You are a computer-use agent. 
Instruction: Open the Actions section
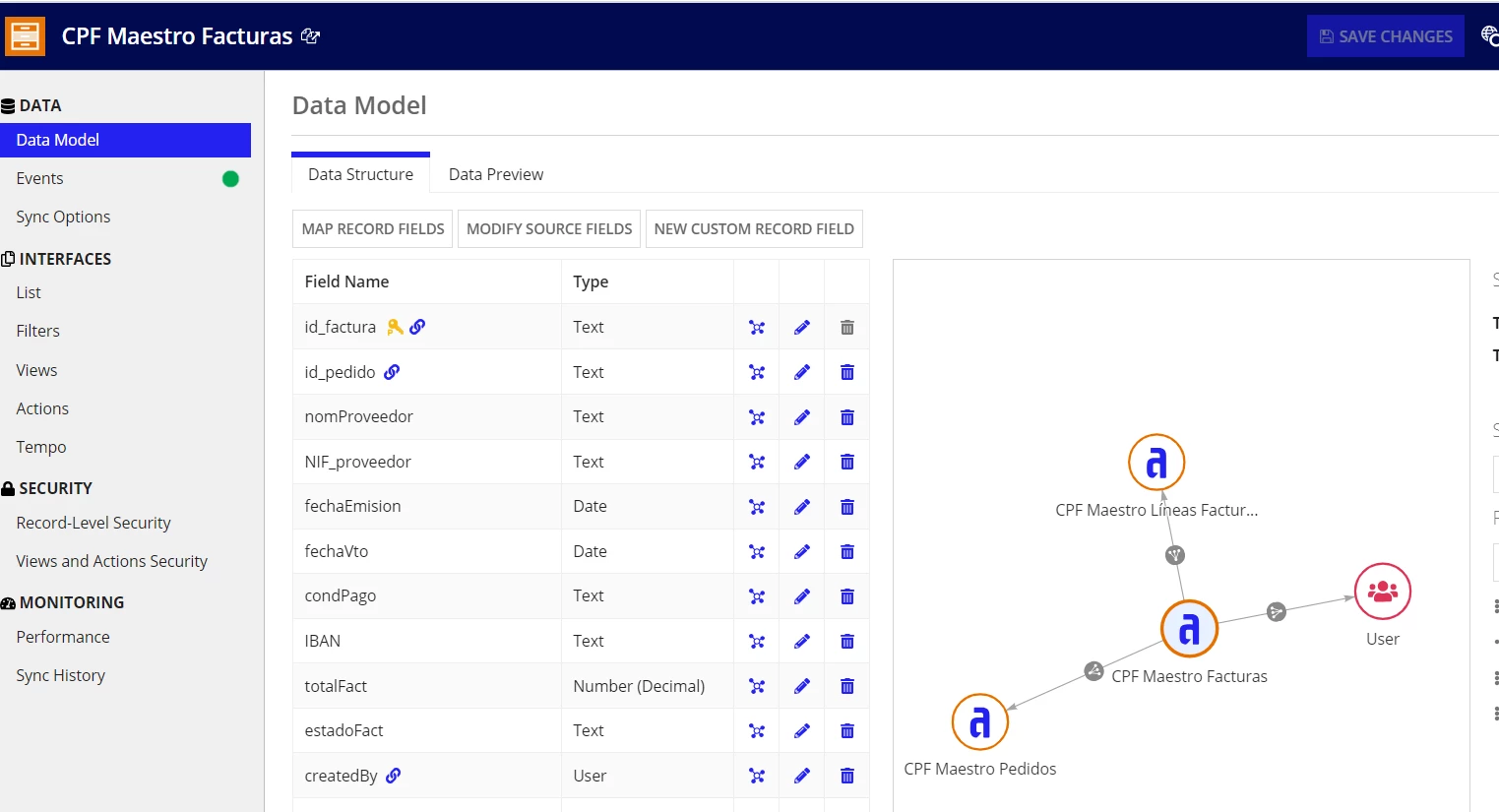click(42, 408)
